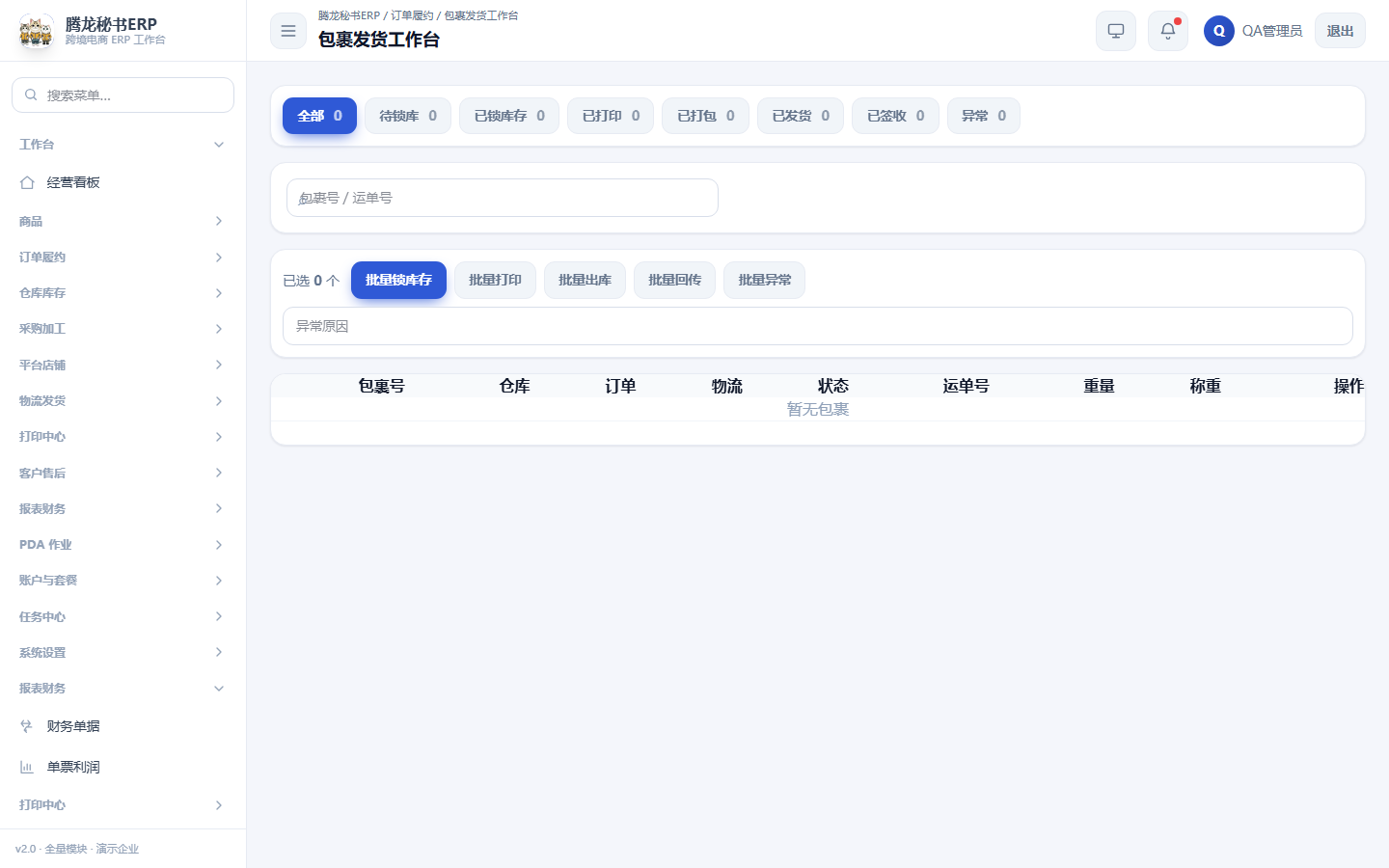The width and height of the screenshot is (1389, 868).
Task: Click the chart icon next to 单票利润
Action: [27, 767]
